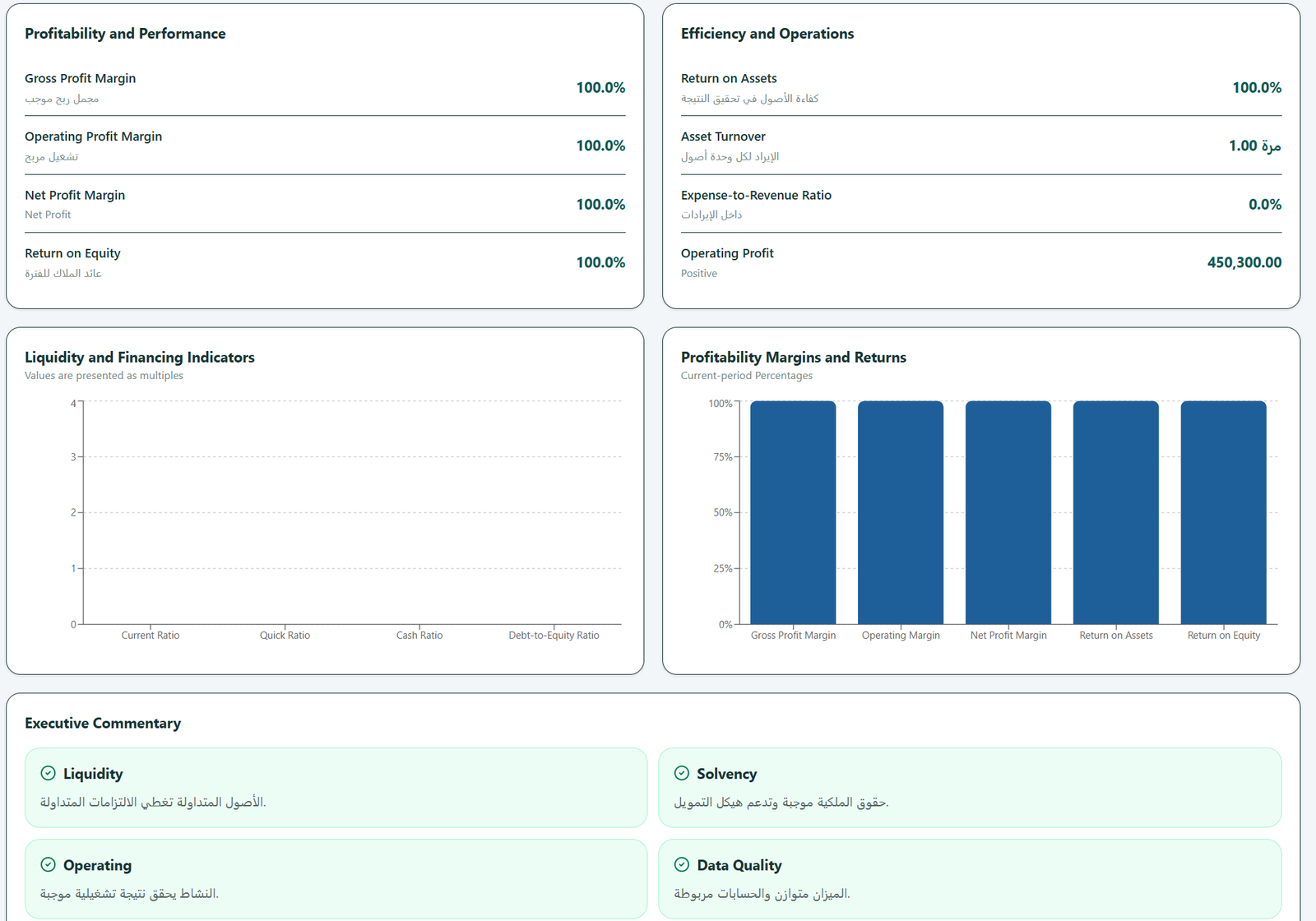Click the Gross Profit Margin row label

click(81, 79)
